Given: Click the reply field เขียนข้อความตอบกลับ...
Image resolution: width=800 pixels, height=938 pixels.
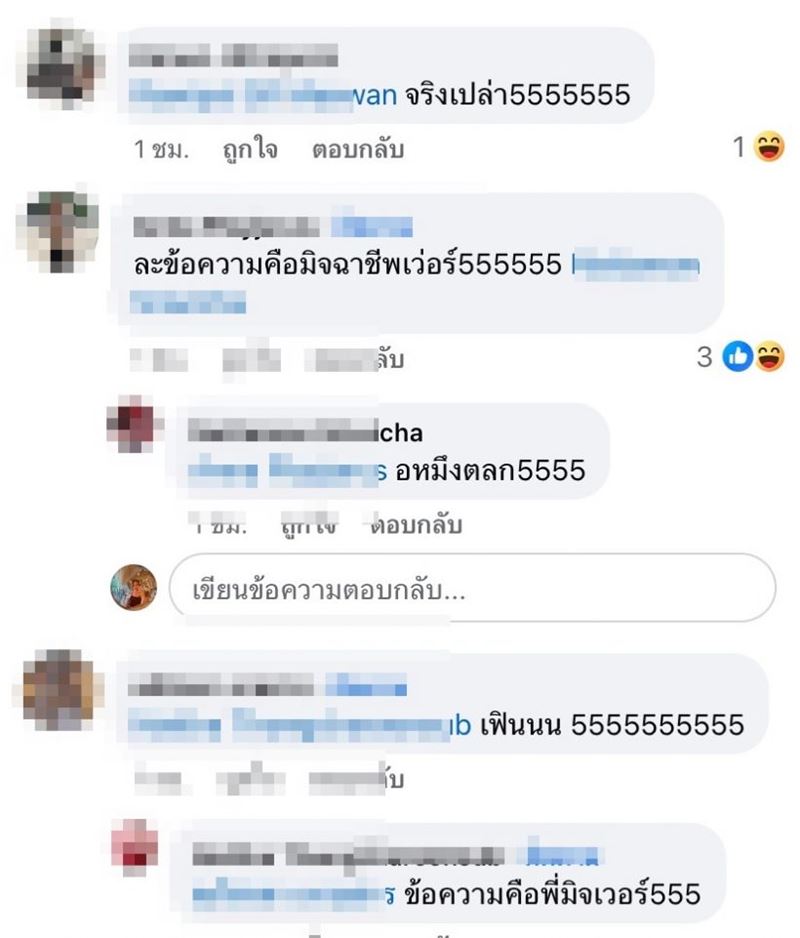Looking at the screenshot, I should [x=473, y=587].
